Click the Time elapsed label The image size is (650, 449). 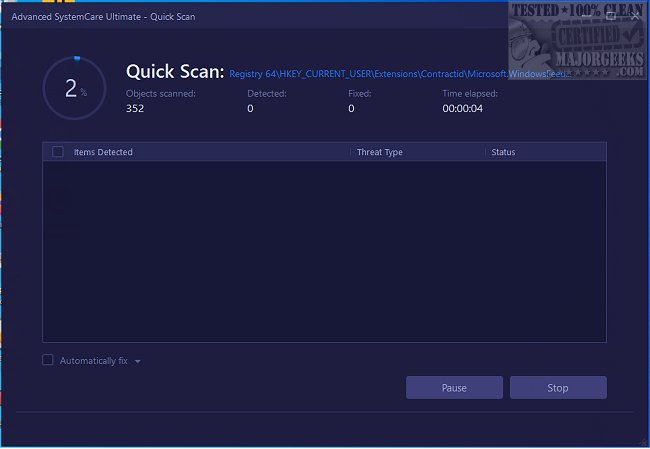[x=470, y=94]
